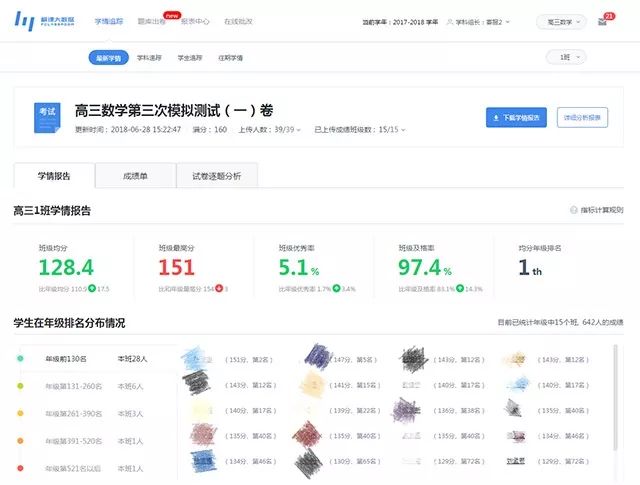Screen dimensions: 640x485
Task: Click the blue logo at top left
Action: pos(44,21)
